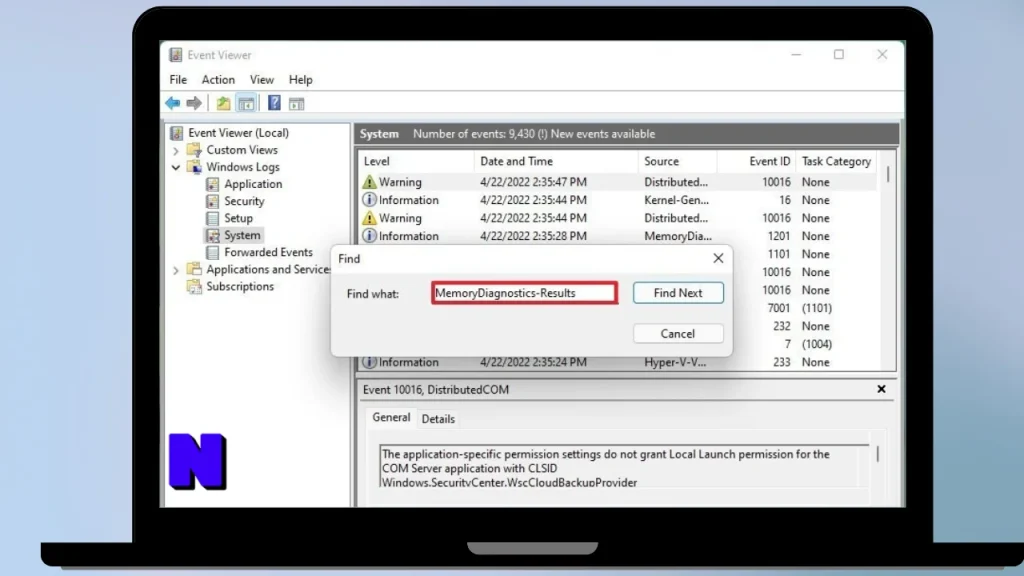
Task: Sort by the Source column header
Action: point(677,161)
